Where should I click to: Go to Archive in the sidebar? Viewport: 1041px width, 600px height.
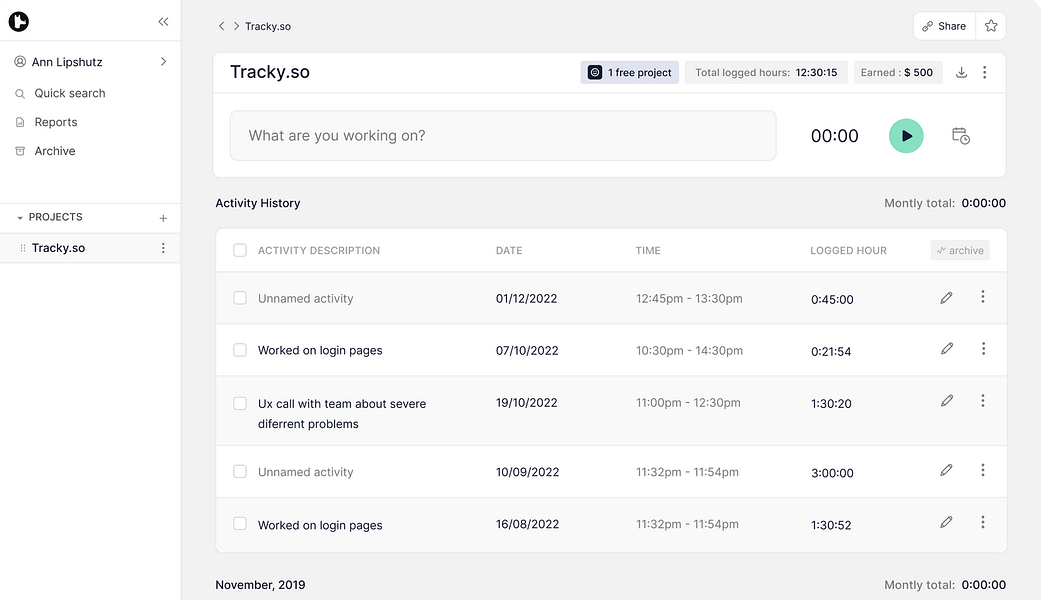coord(54,151)
